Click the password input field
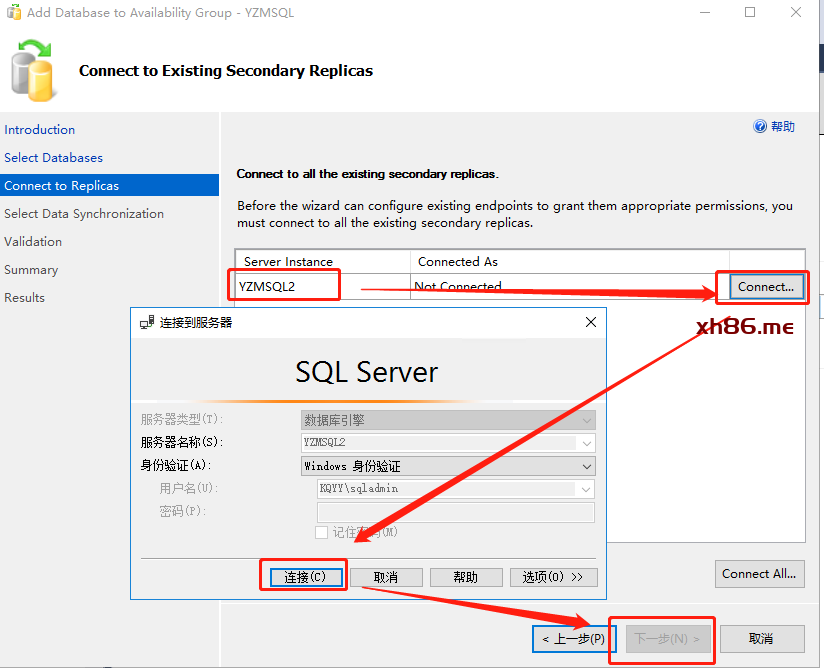824x668 pixels. 456,512
